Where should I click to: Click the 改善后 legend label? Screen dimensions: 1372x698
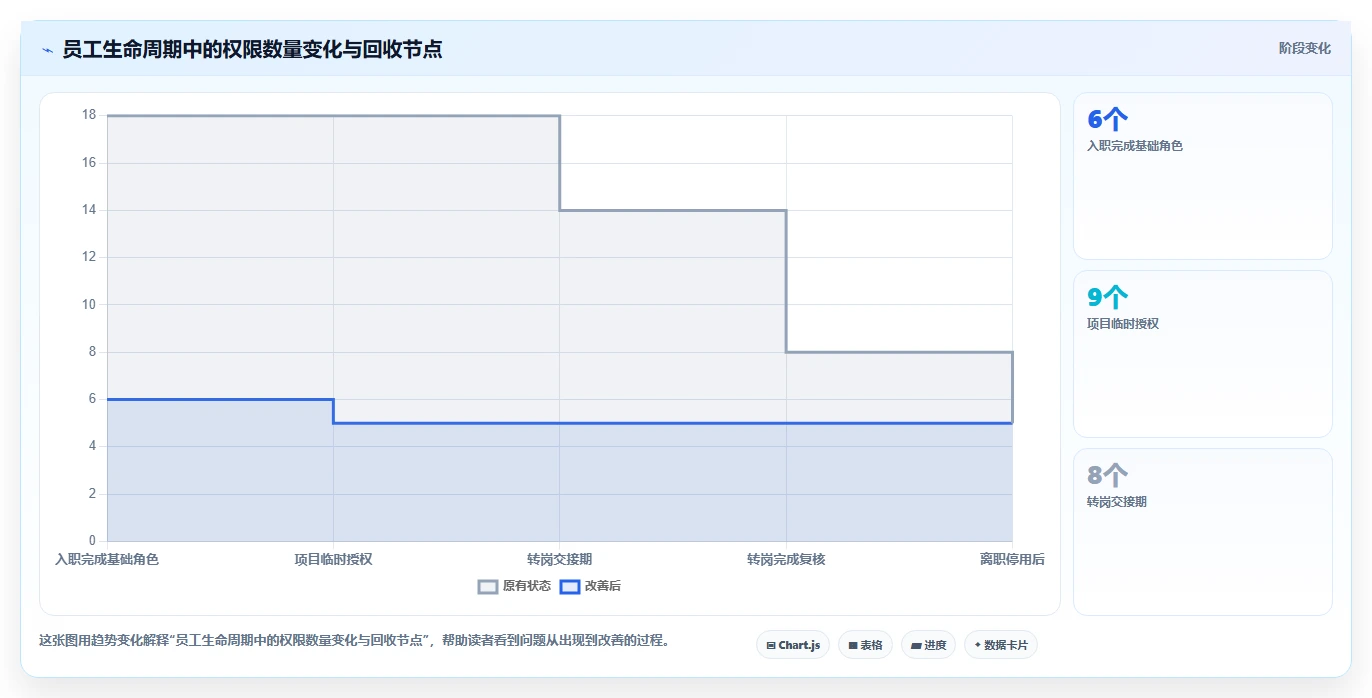pos(603,586)
